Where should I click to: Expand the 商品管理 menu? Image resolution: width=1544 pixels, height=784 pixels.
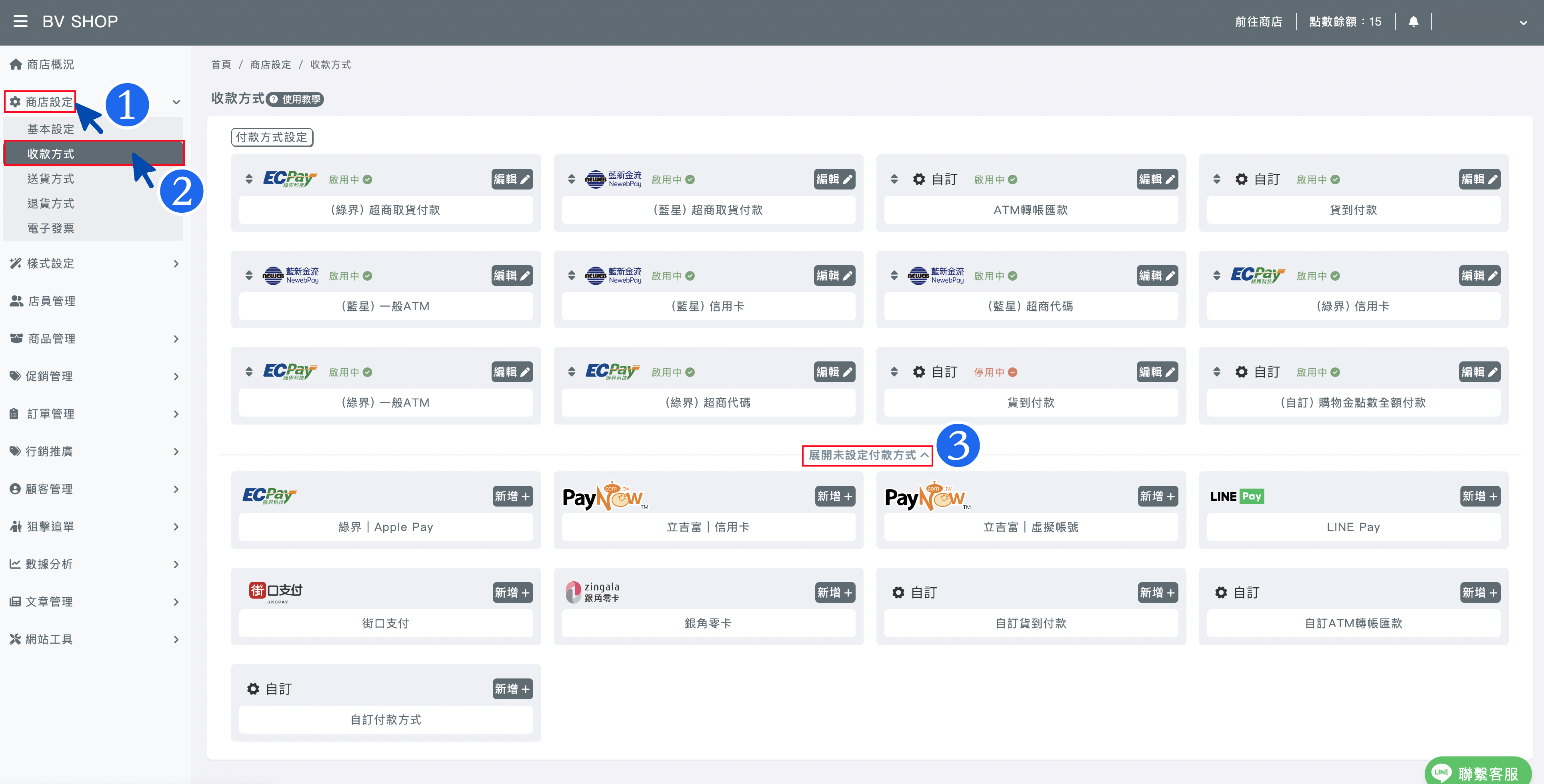point(95,338)
